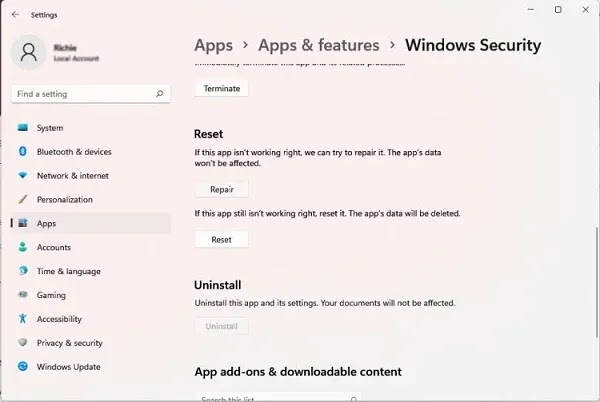Open the Gaming controller icon
The image size is (600, 402).
pyautogui.click(x=23, y=295)
